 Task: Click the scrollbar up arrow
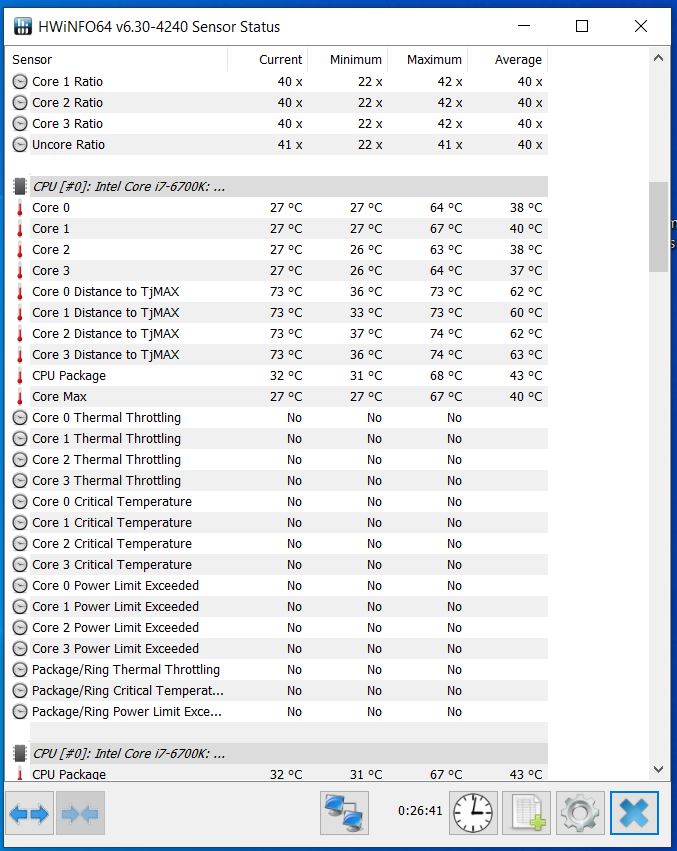(659, 58)
